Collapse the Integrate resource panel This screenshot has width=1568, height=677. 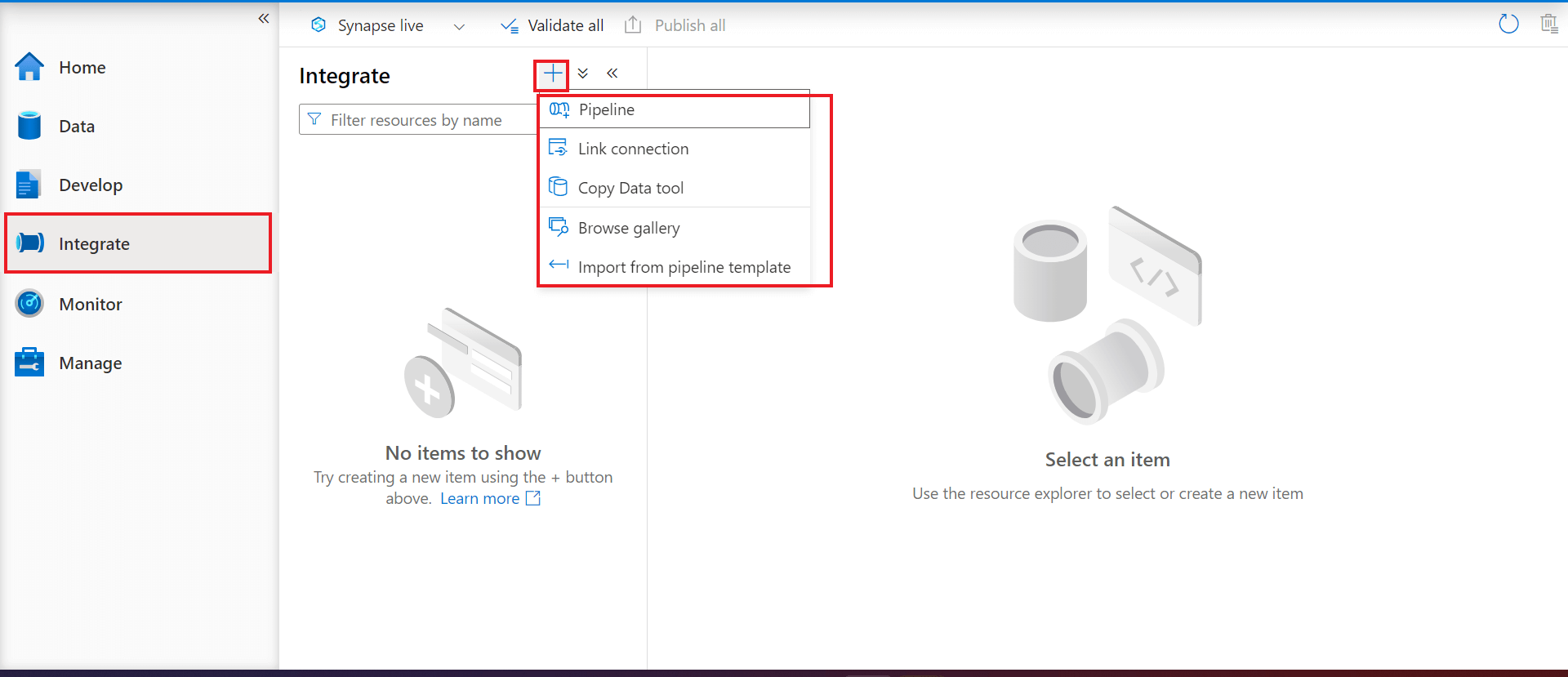coord(612,73)
